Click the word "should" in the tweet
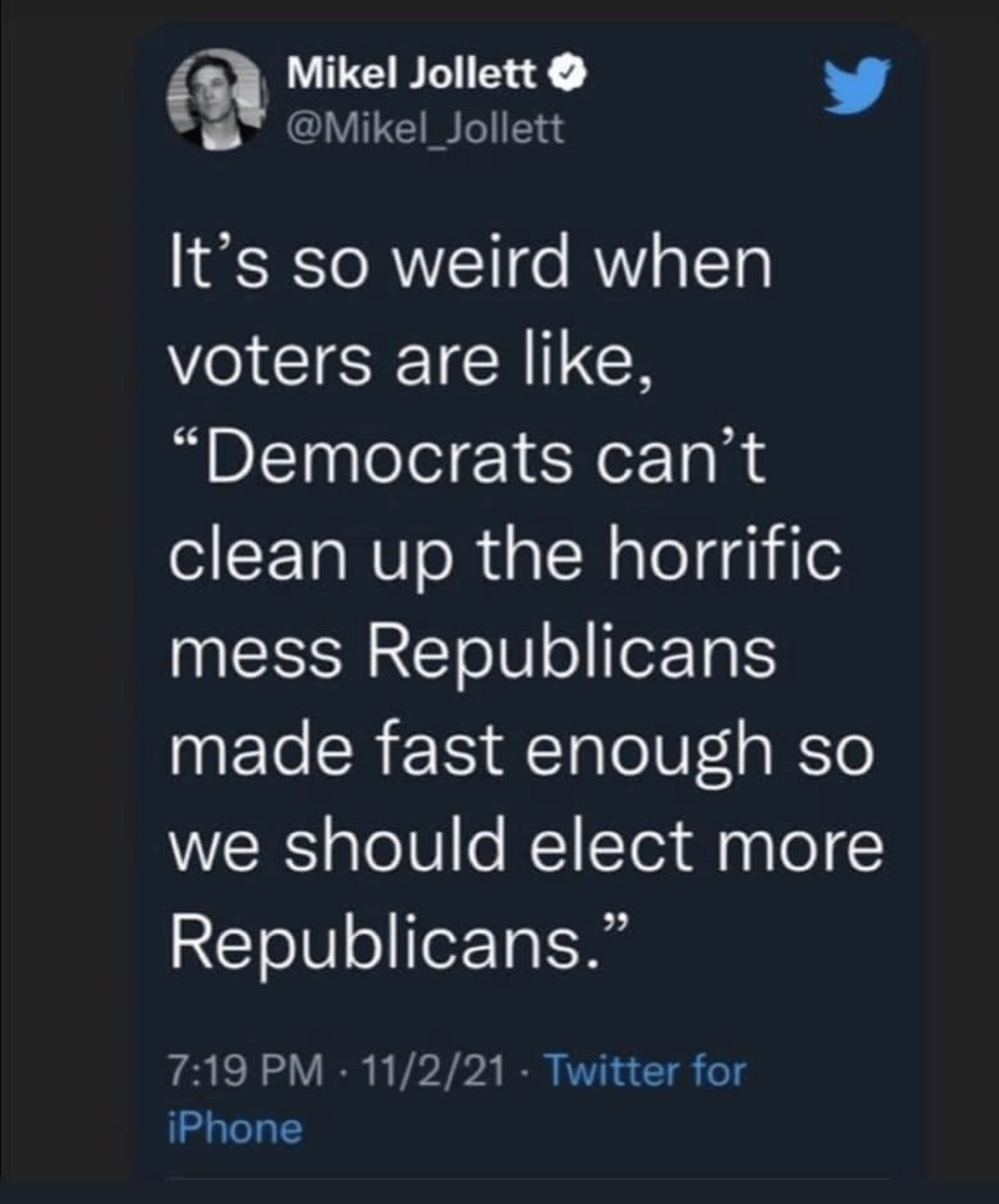 pos(396,846)
